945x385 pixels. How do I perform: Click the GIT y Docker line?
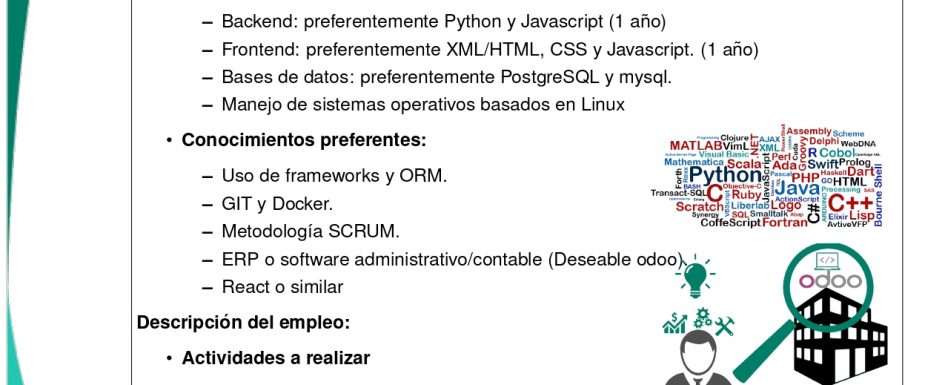[x=277, y=204]
